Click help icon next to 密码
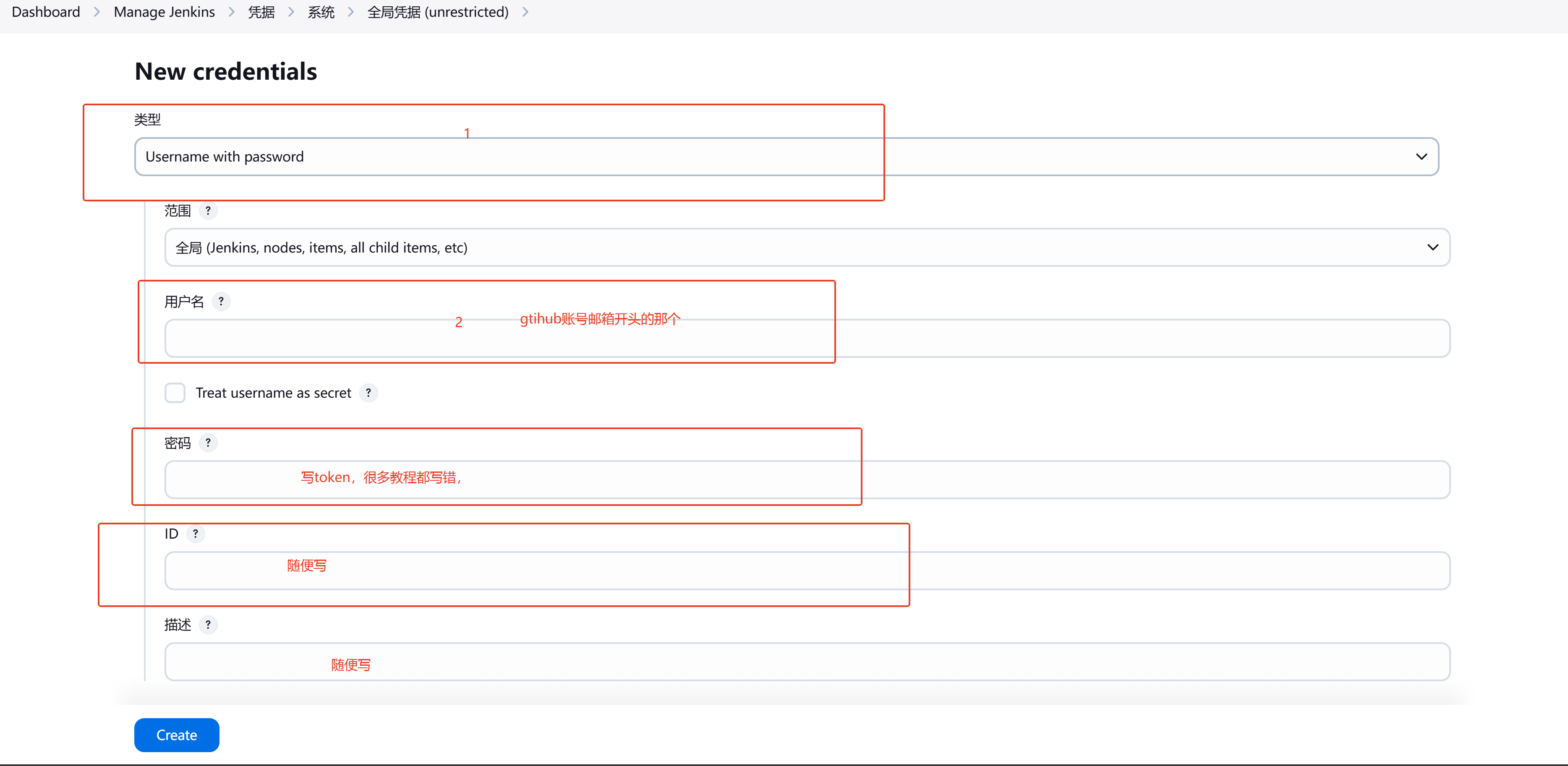 [x=208, y=443]
